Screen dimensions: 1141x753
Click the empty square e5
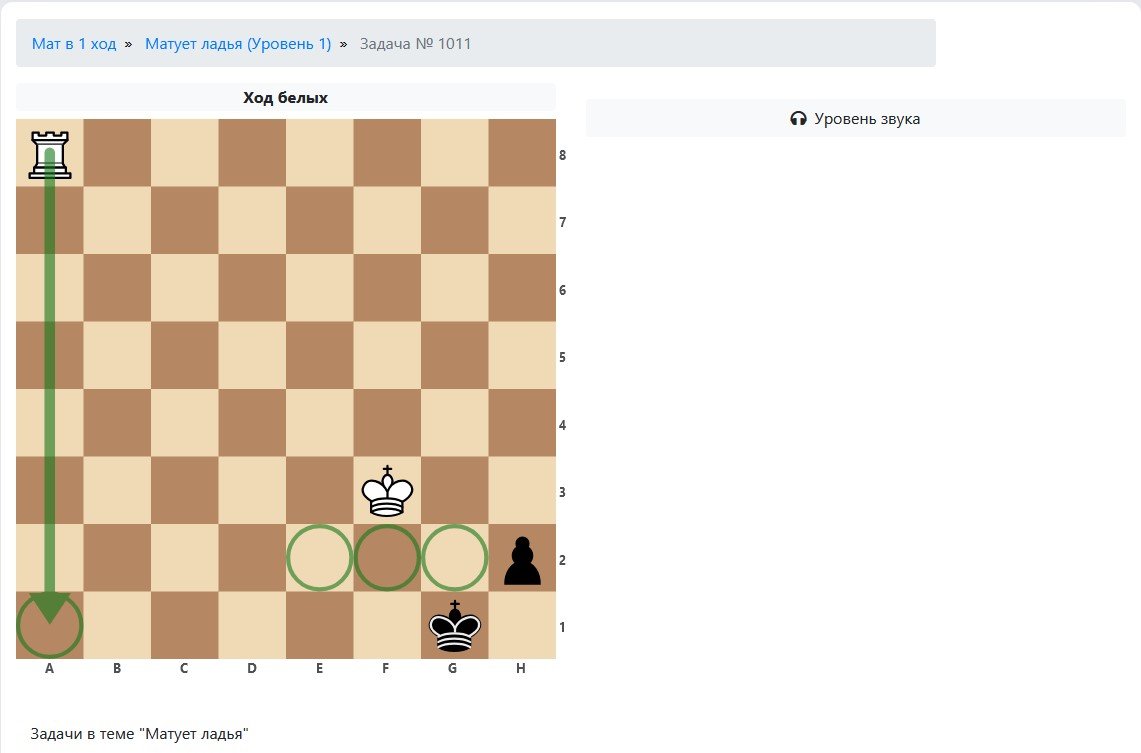(320, 356)
